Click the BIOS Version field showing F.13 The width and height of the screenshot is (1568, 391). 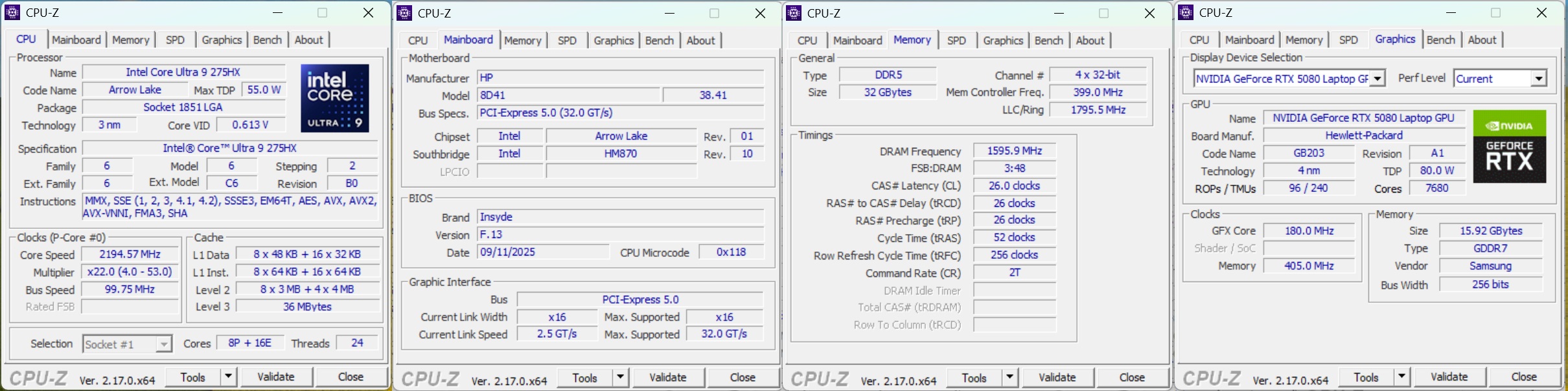pyautogui.click(x=619, y=235)
